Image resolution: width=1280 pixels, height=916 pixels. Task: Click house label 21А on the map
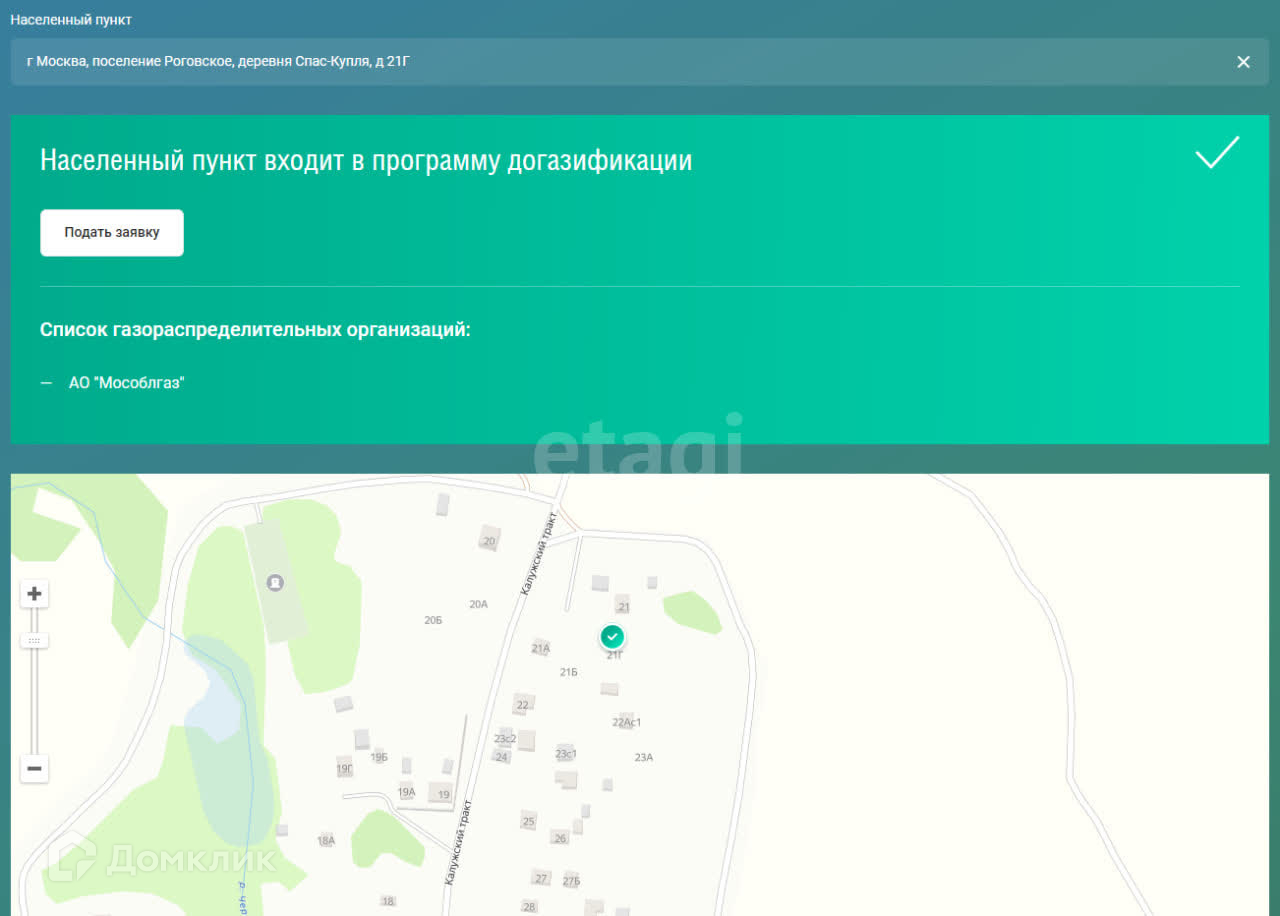point(541,648)
